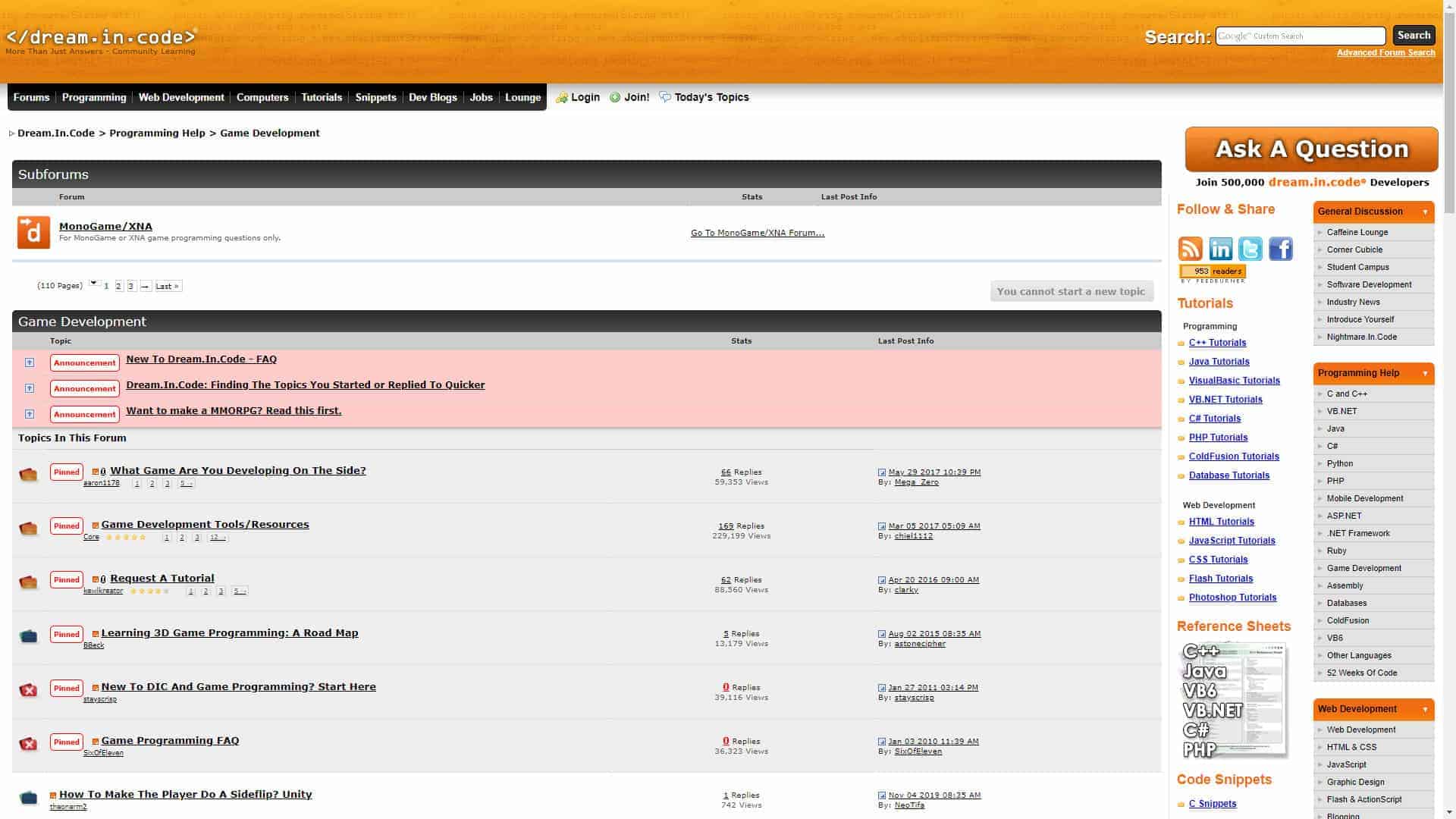The height and width of the screenshot is (819, 1456).
Task: Toggle the expander beside the MMORPG announcement
Action: 30,414
